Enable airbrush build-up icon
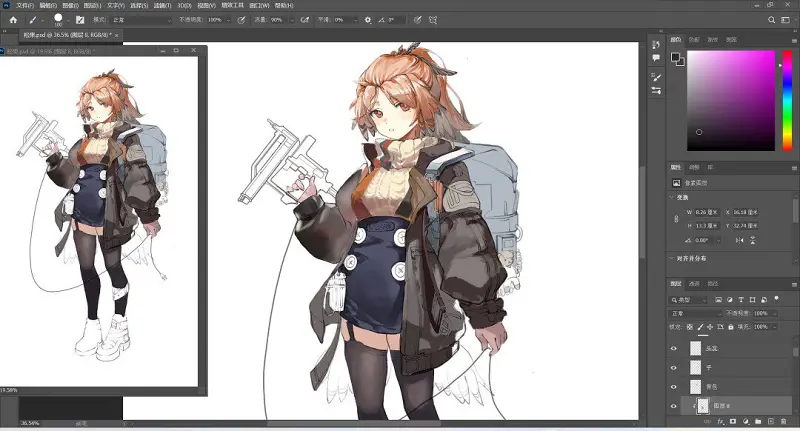Viewport: 800px width, 431px height. tap(305, 20)
